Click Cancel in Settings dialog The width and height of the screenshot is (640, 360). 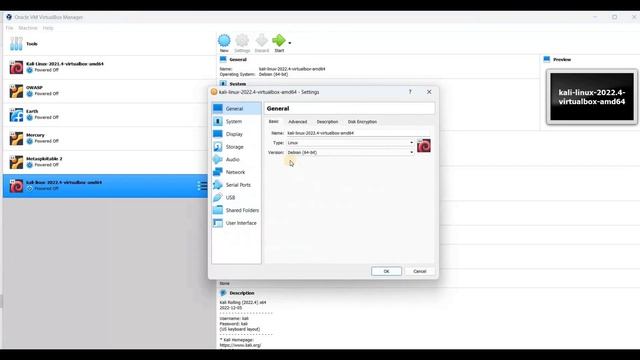point(420,271)
